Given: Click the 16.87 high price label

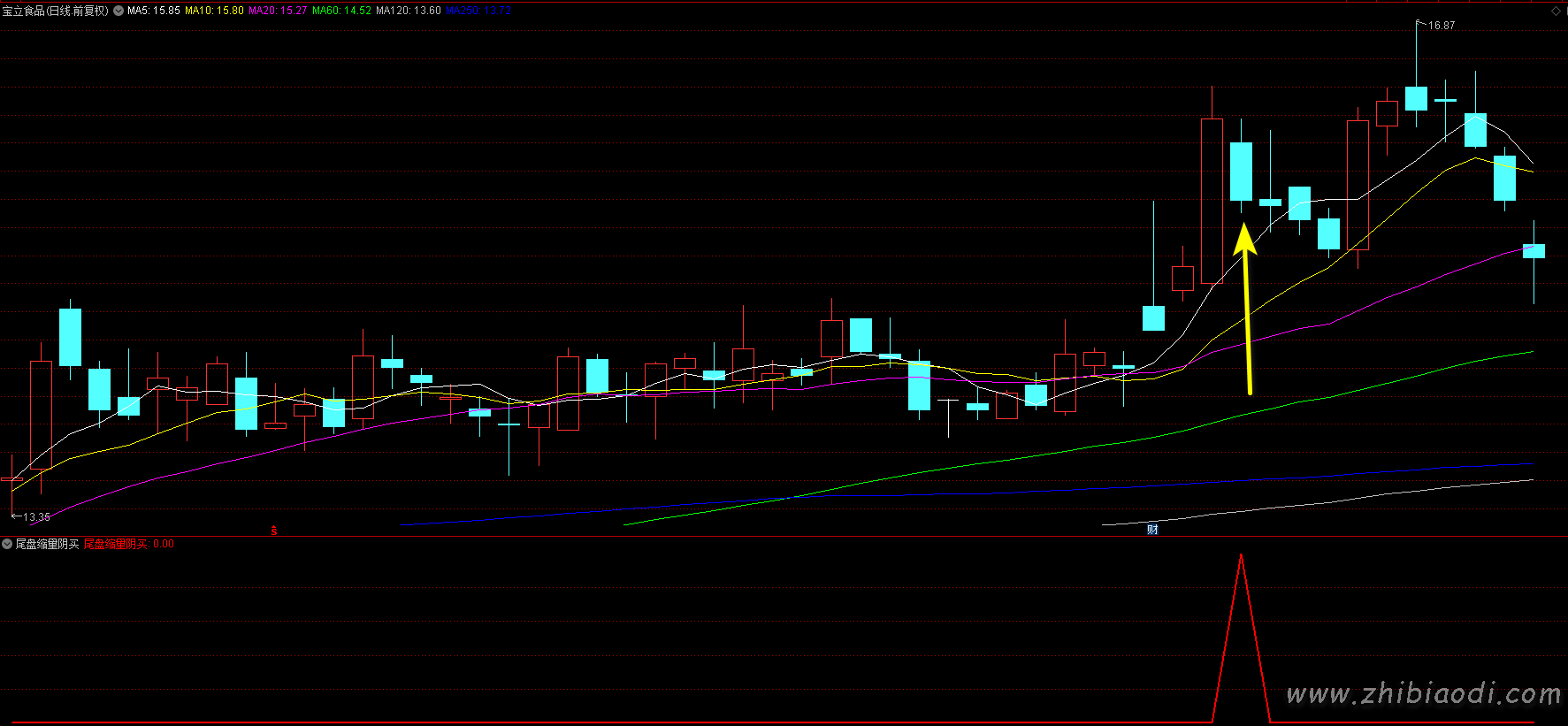Looking at the screenshot, I should click(x=1441, y=26).
